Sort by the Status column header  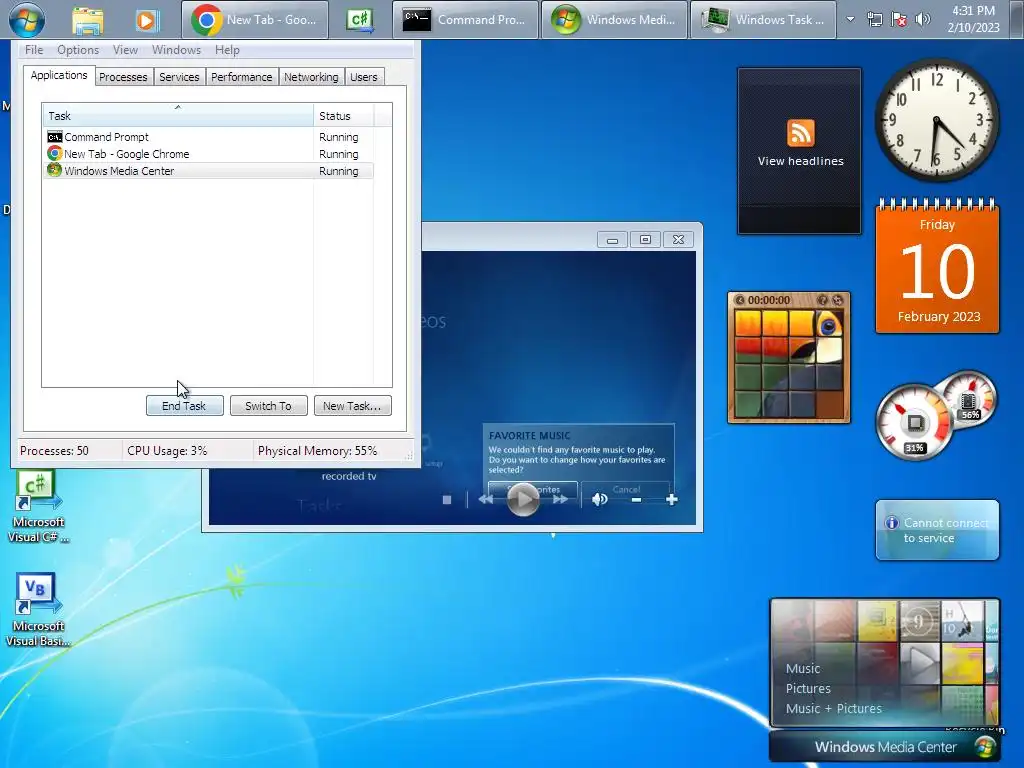click(343, 116)
